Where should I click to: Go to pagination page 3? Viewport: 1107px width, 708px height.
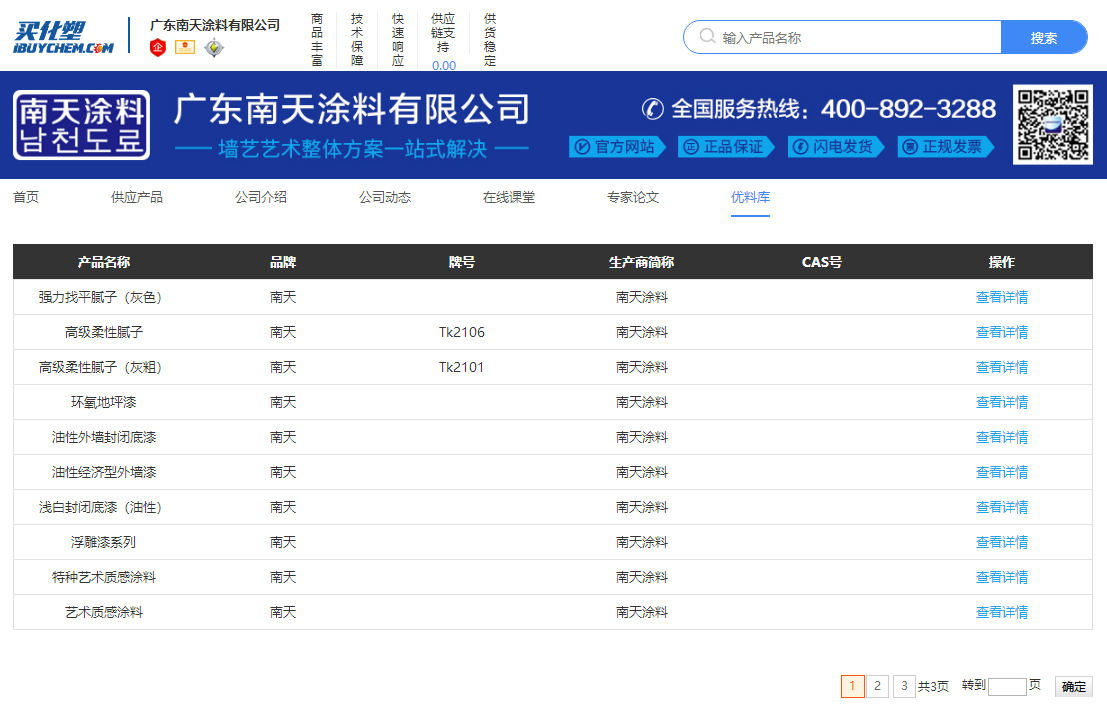tap(904, 686)
